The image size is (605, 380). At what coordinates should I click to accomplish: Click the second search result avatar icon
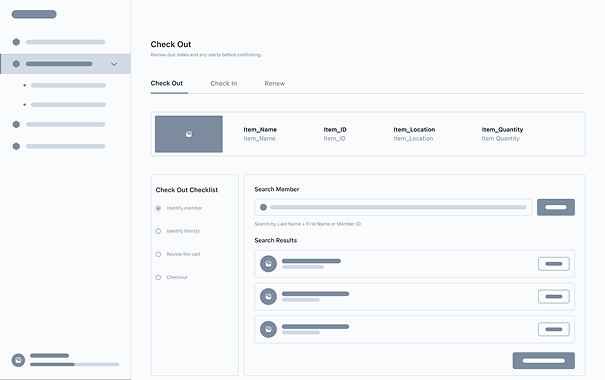(269, 297)
